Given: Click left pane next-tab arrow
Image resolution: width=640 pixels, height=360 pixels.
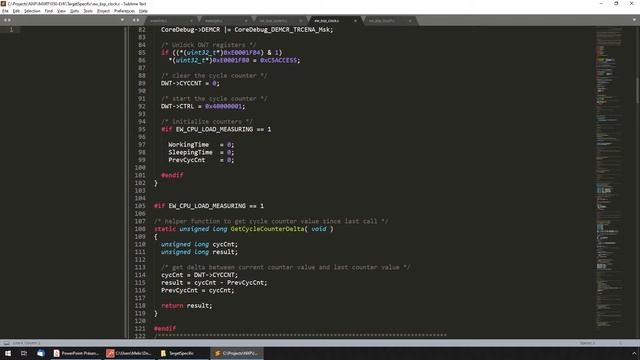Looking at the screenshot, I should tap(9, 20).
